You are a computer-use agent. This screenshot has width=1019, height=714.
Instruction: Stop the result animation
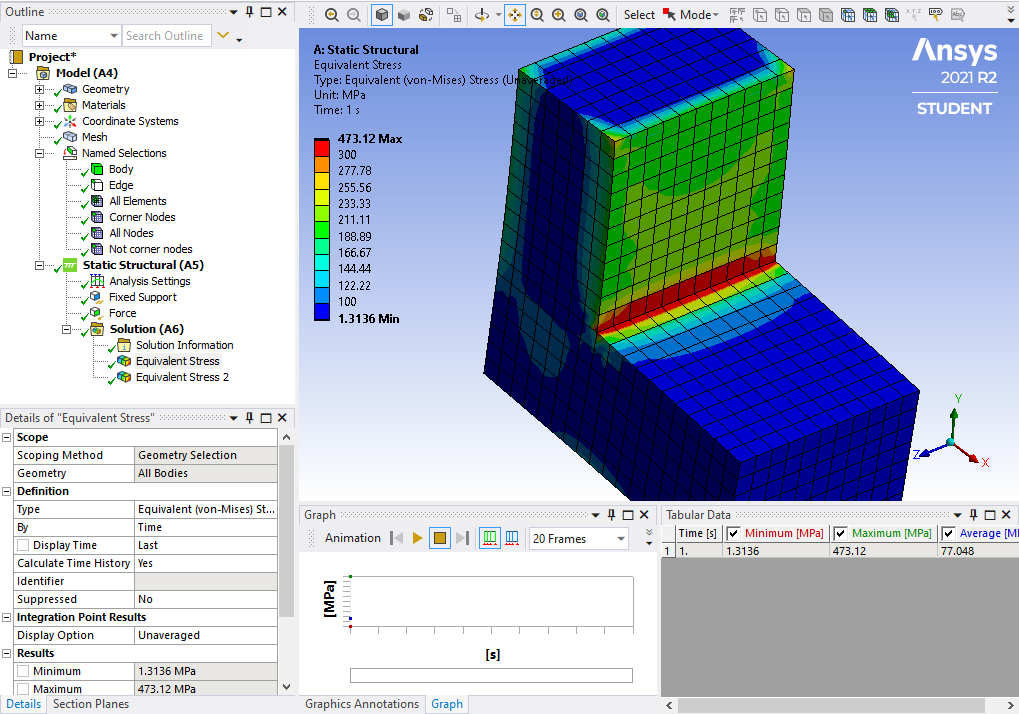click(440, 538)
